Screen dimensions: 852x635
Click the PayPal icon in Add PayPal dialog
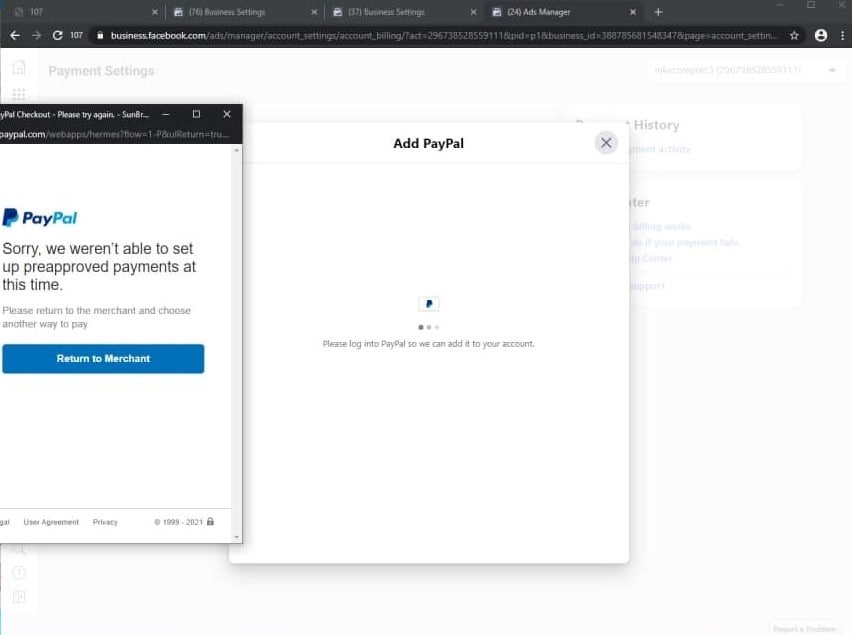[429, 304]
